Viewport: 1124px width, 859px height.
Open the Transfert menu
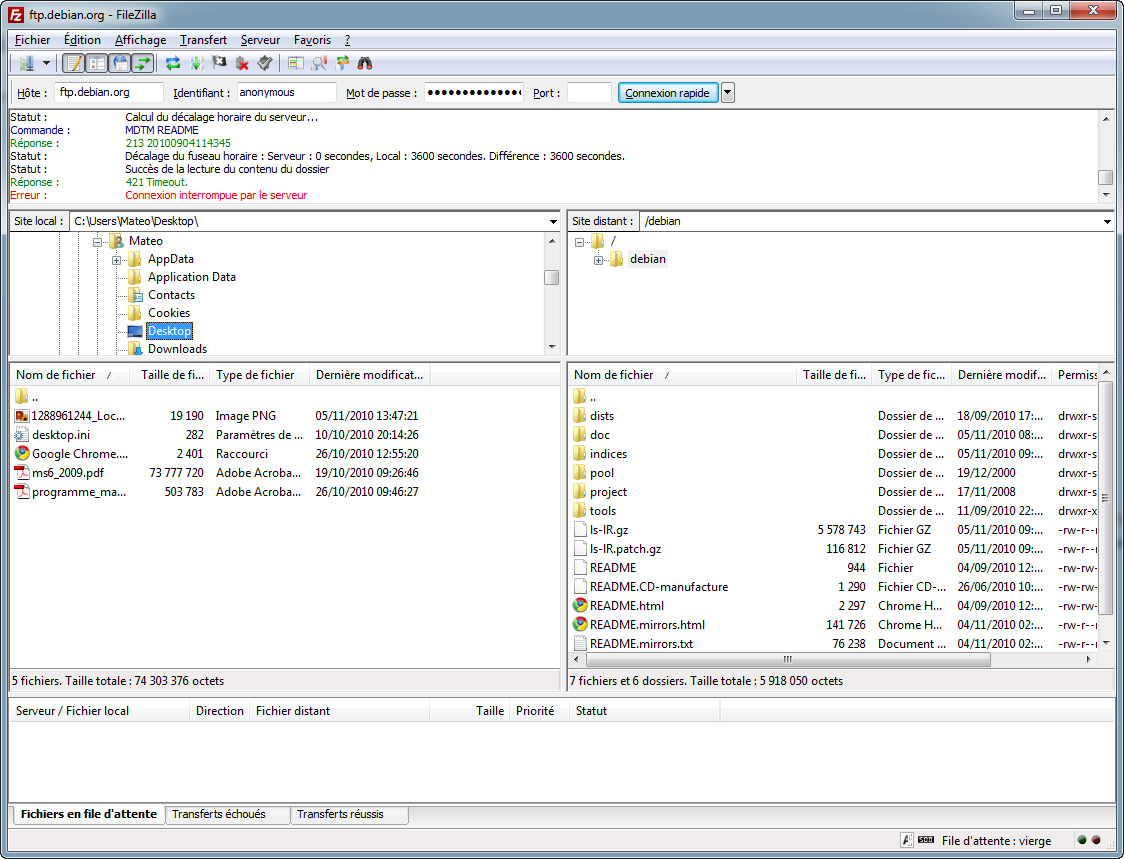(203, 40)
